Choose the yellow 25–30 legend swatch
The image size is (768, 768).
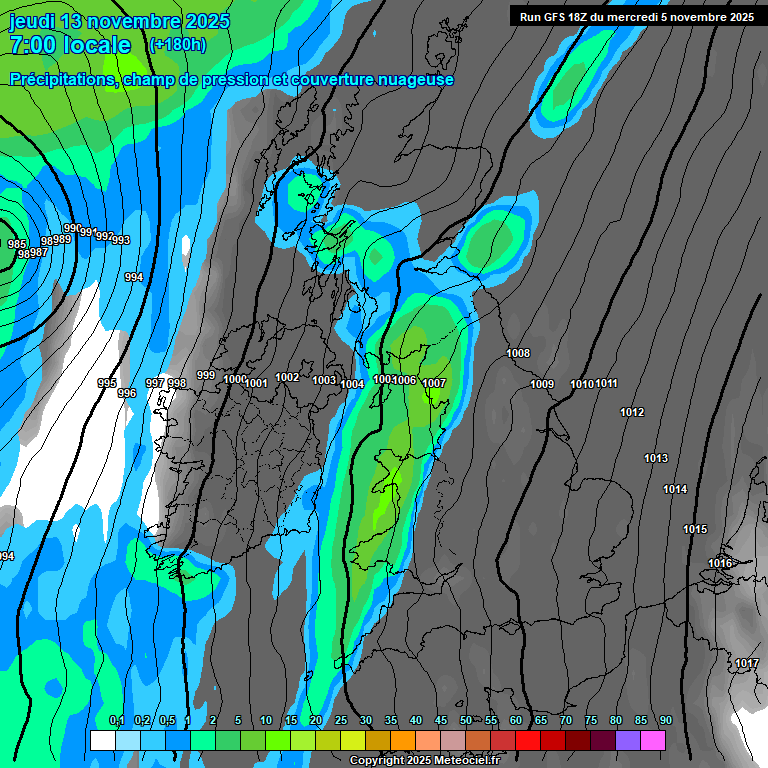point(353,740)
